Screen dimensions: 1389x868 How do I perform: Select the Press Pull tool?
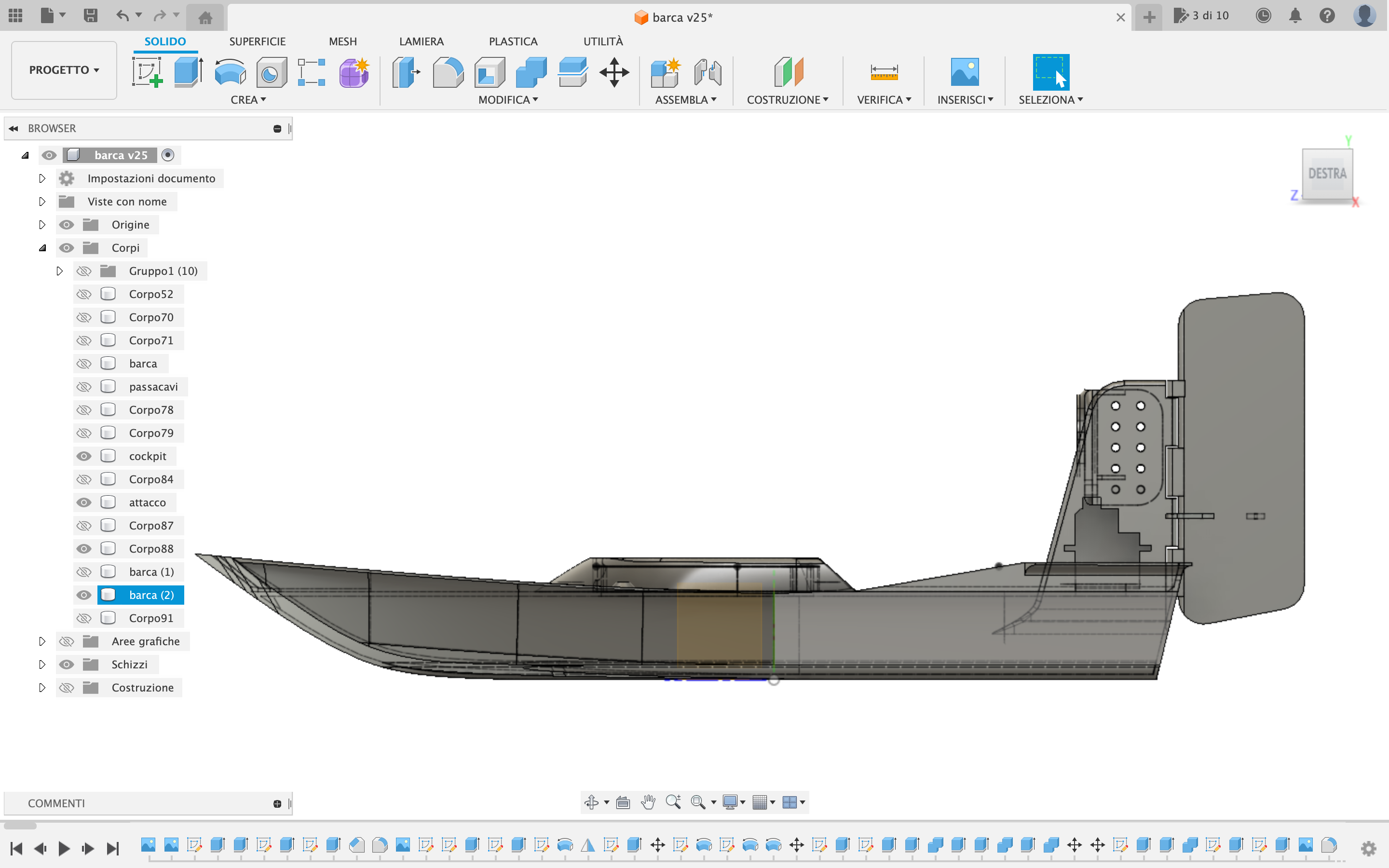pyautogui.click(x=406, y=72)
